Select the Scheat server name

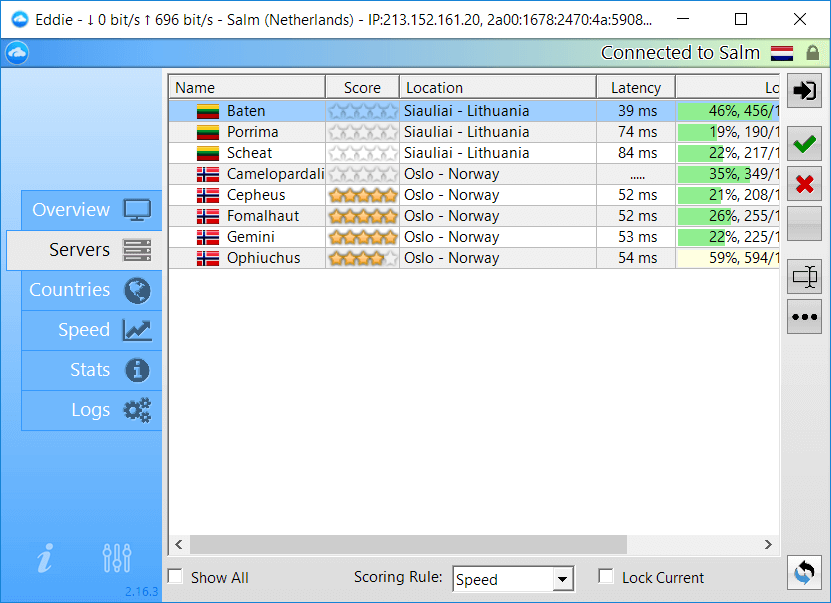click(250, 153)
